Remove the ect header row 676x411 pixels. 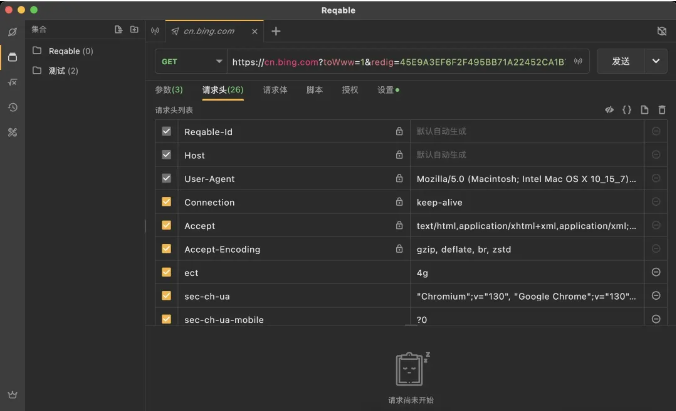[x=656, y=272]
